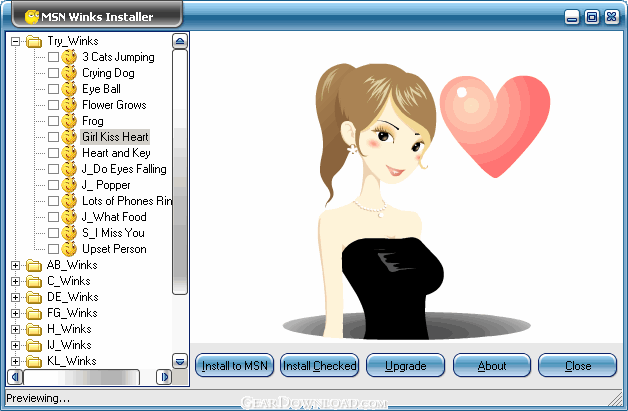This screenshot has width=628, height=411.
Task: Open the About dialog
Action: 492,365
